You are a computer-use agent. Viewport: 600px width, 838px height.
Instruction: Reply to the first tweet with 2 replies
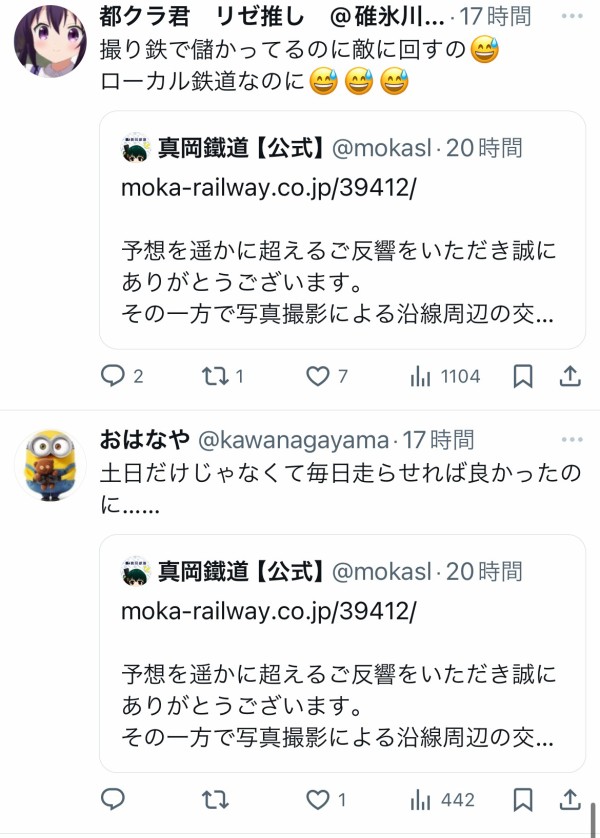[122, 376]
